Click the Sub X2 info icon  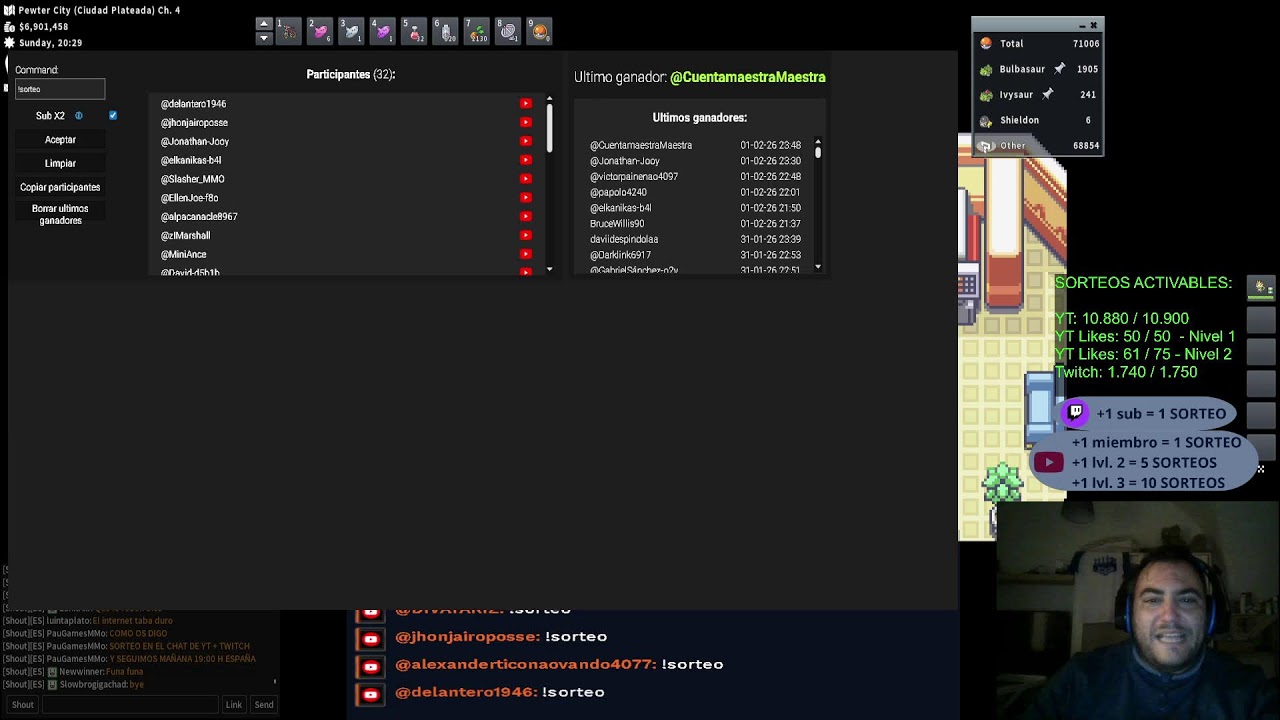79,116
